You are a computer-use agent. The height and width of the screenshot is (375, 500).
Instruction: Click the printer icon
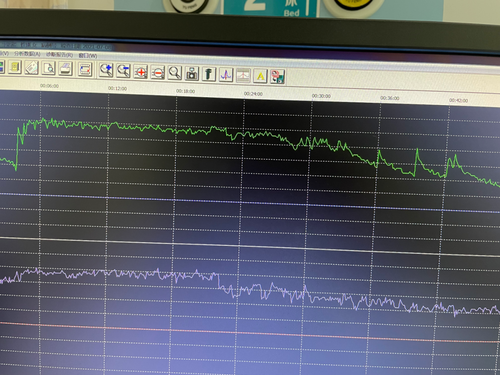(66, 69)
